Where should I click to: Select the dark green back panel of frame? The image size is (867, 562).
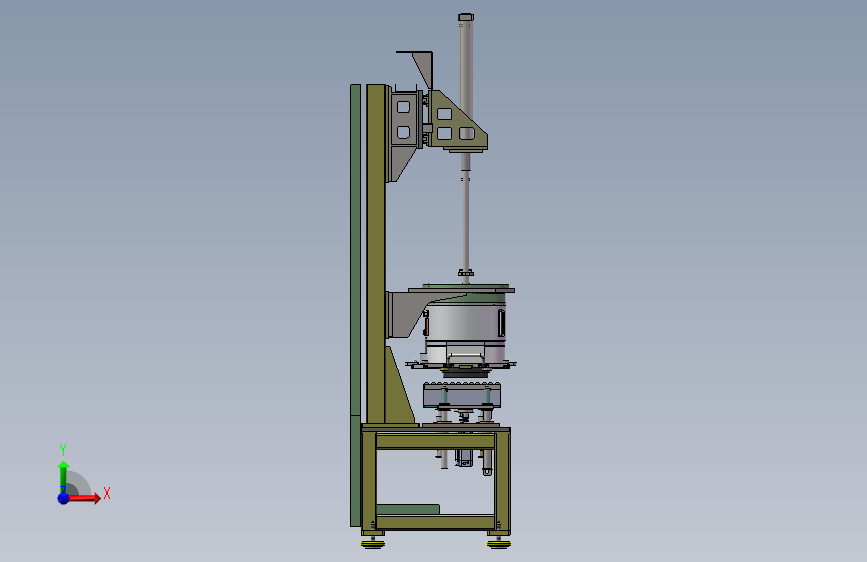[355, 305]
